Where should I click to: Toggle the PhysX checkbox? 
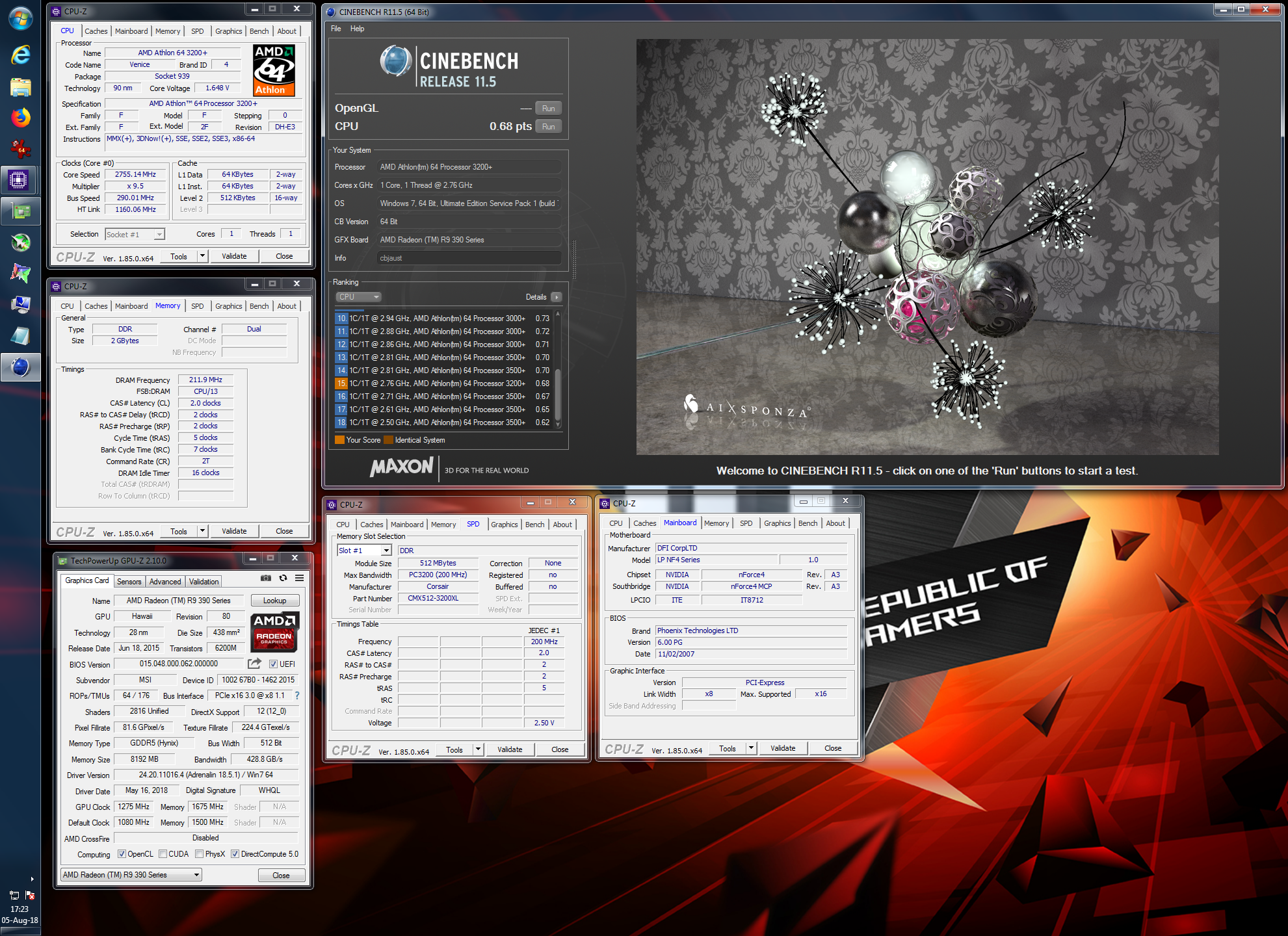coord(200,854)
